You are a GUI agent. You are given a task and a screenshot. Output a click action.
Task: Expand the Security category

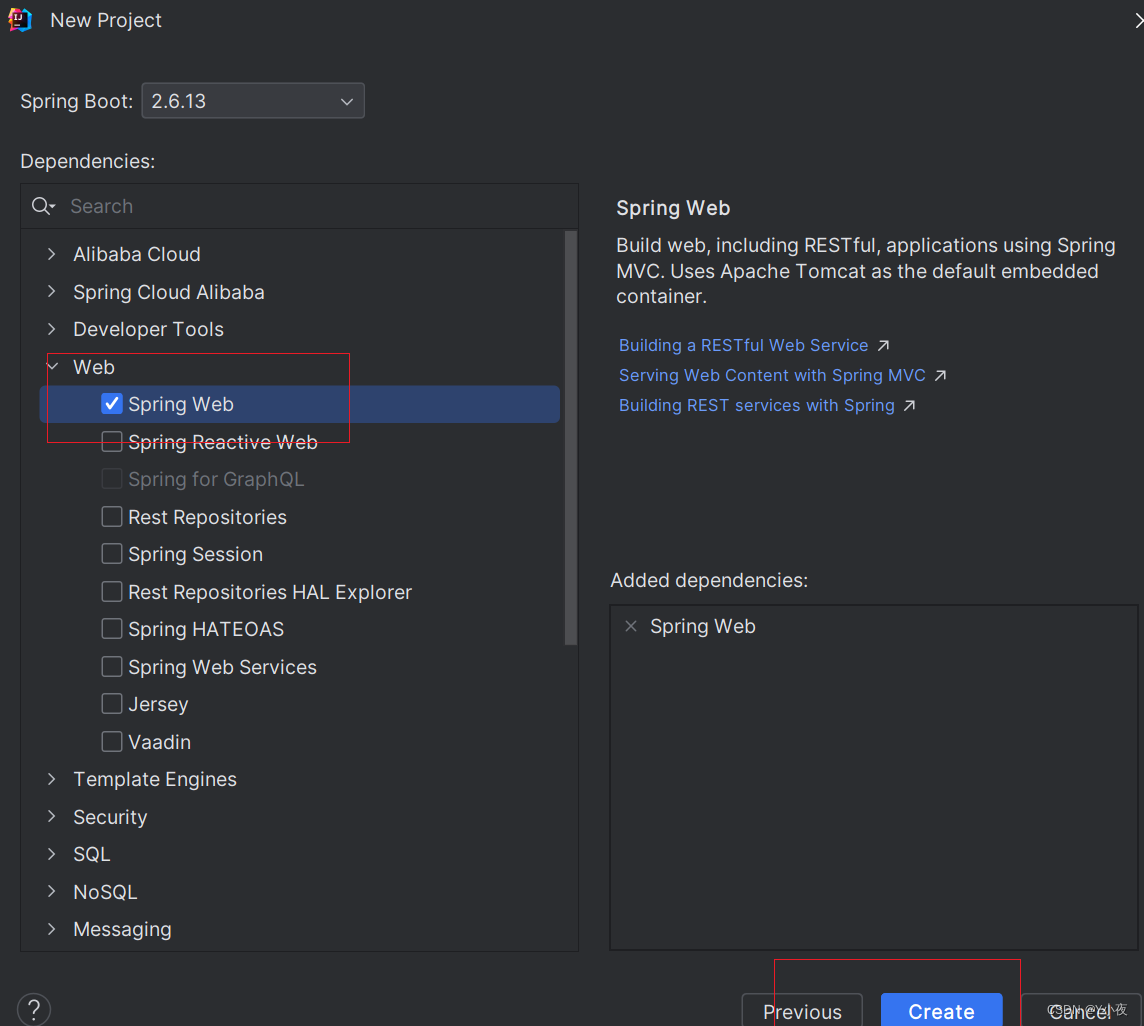(52, 817)
